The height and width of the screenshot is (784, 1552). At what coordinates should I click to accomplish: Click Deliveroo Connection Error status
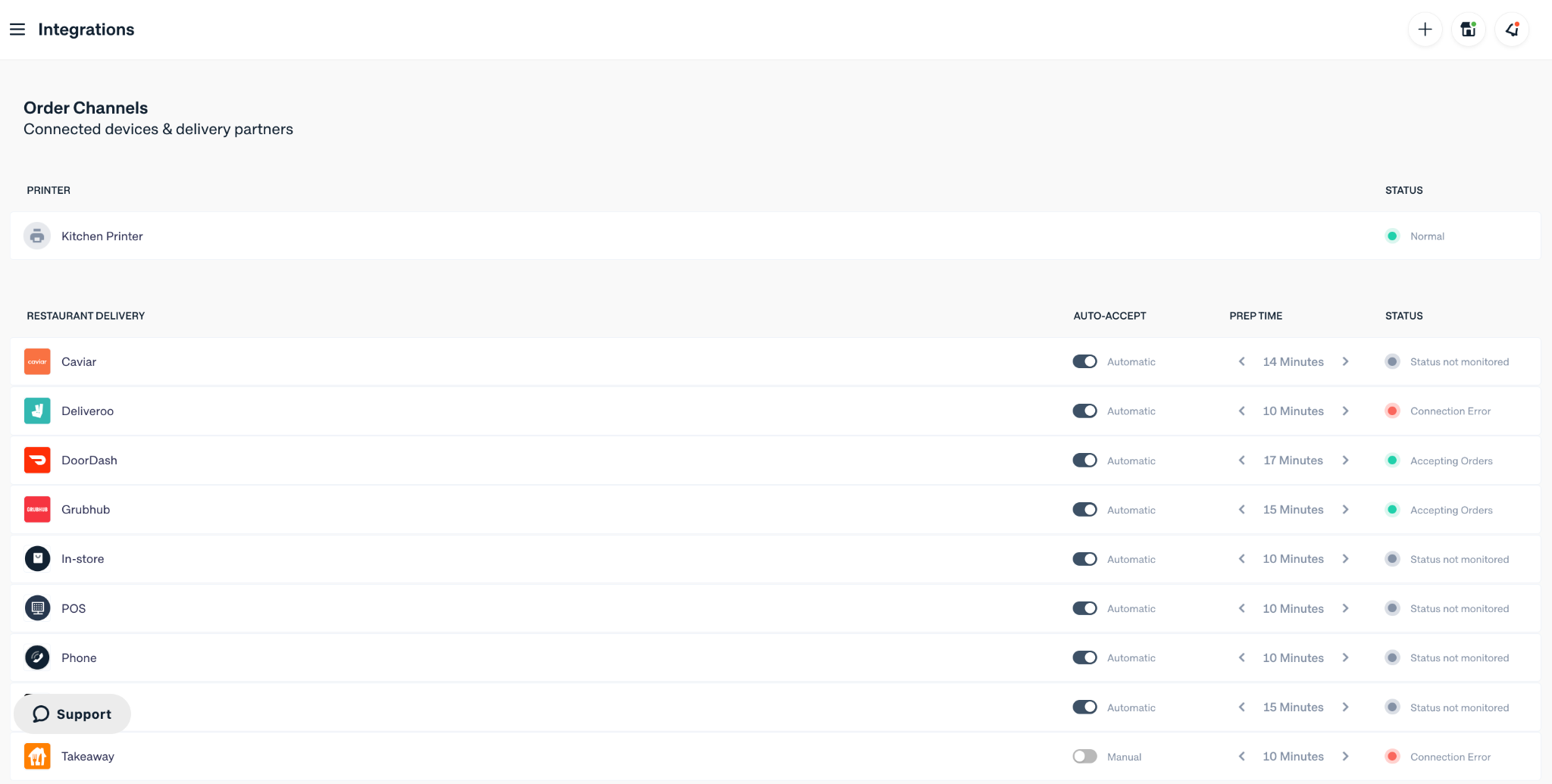point(1449,411)
